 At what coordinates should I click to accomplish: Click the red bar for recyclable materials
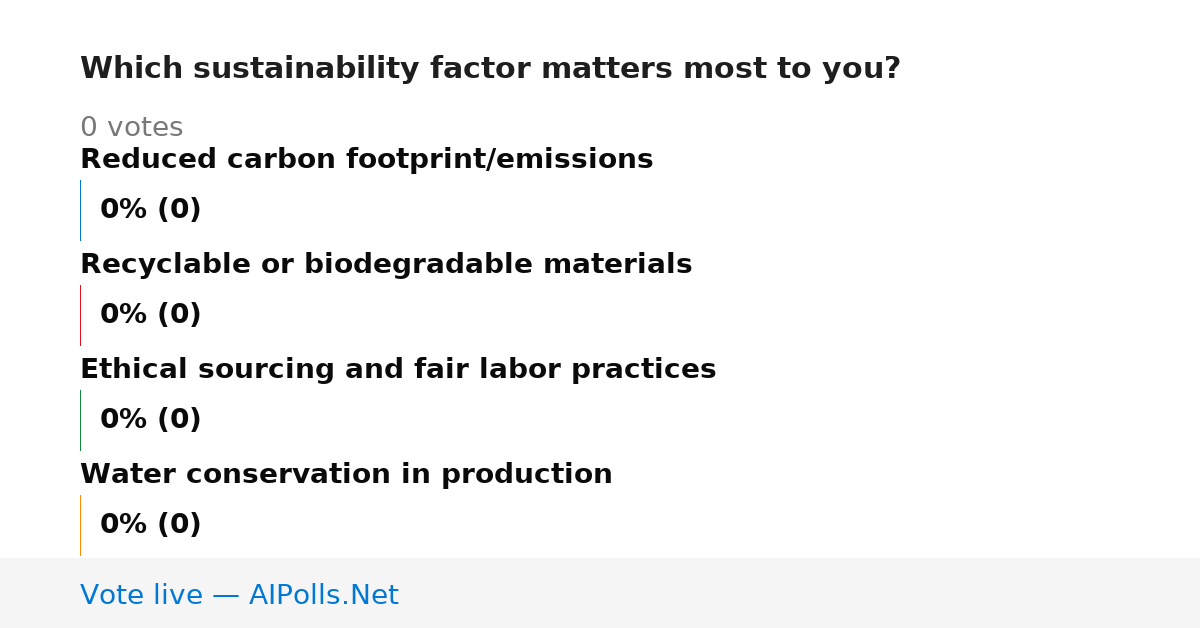point(80,315)
